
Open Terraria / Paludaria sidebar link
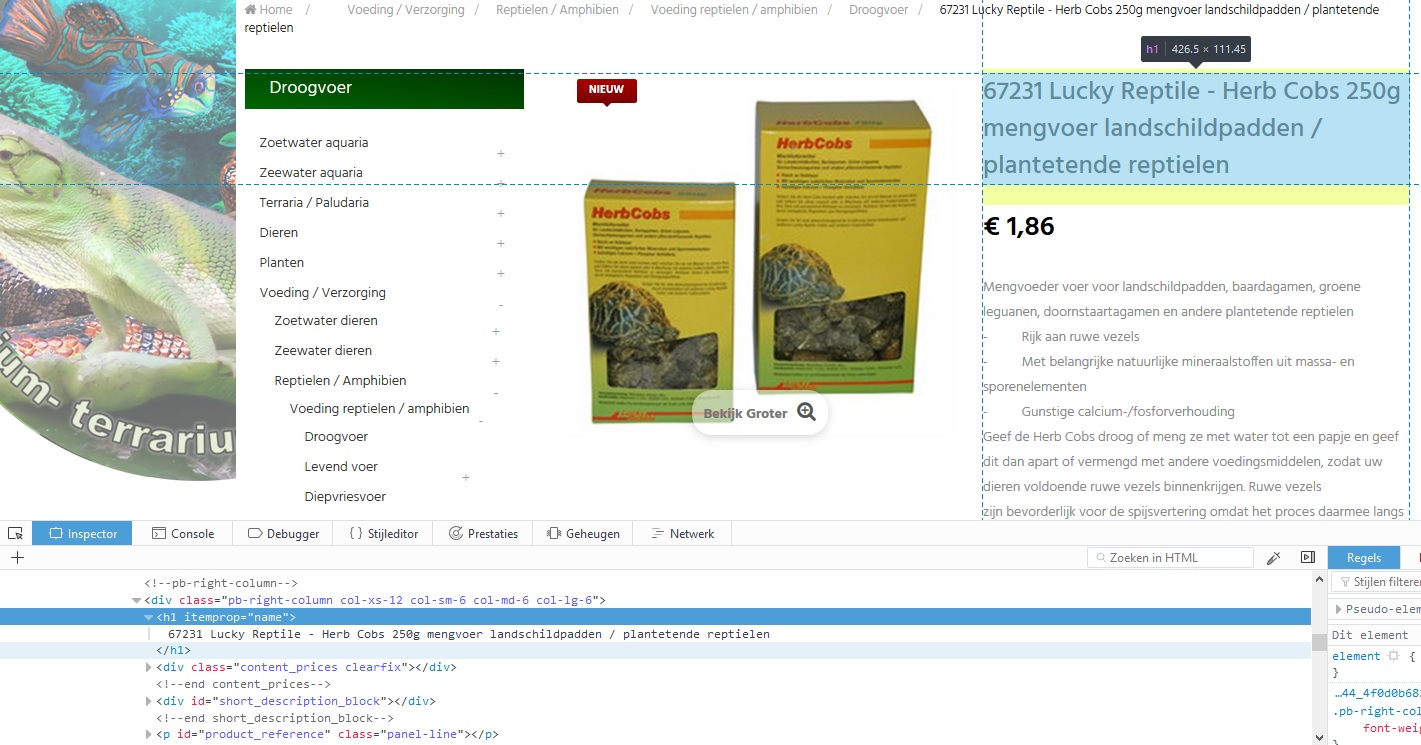pos(314,203)
